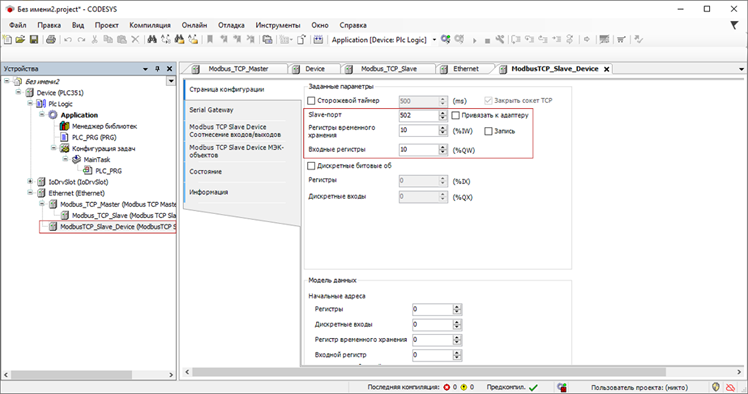Toggle the Закрыть сокет TCP checkbox
748x394 pixels.
click(488, 101)
